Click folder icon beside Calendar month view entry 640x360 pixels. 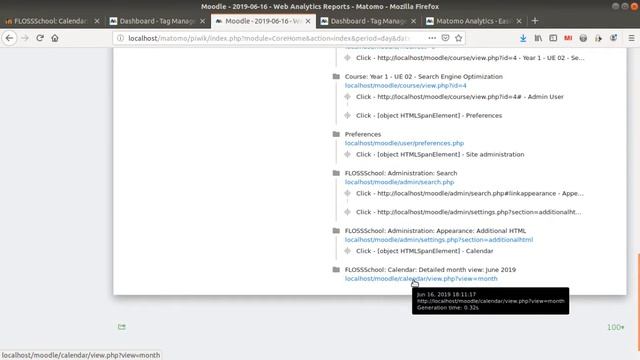coord(336,269)
